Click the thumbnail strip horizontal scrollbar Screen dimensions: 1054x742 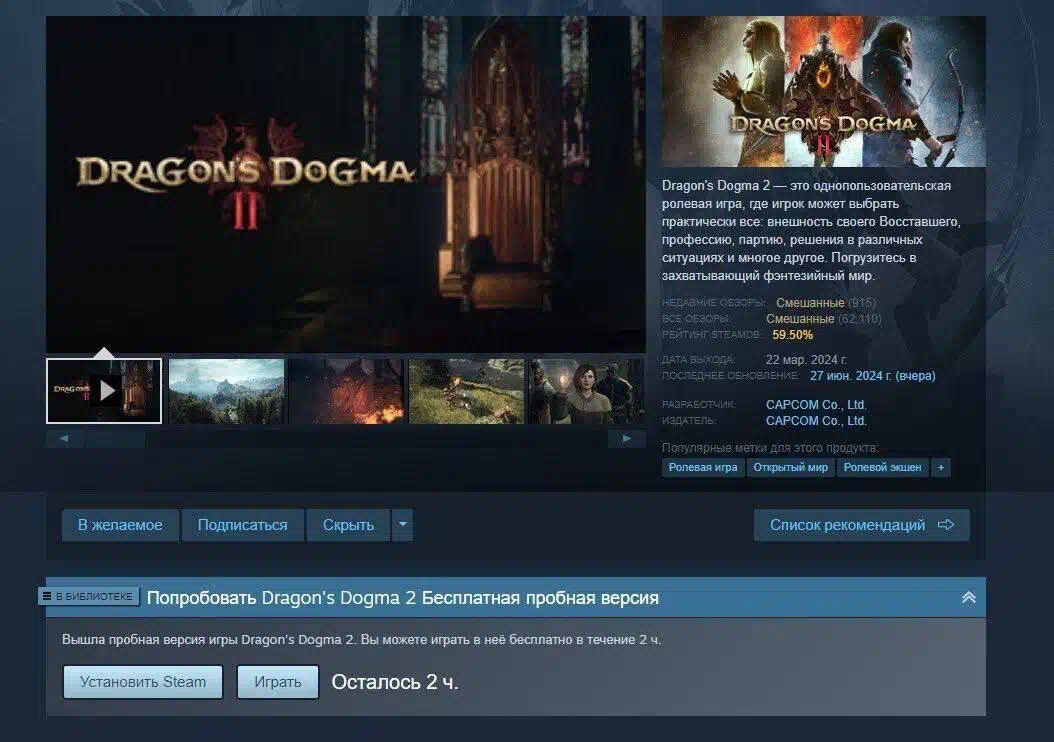coord(115,439)
